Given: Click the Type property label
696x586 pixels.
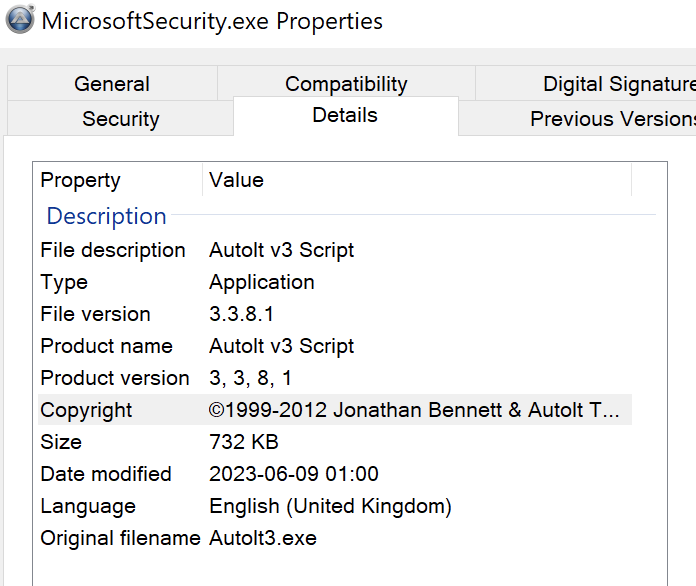Looking at the screenshot, I should (64, 283).
